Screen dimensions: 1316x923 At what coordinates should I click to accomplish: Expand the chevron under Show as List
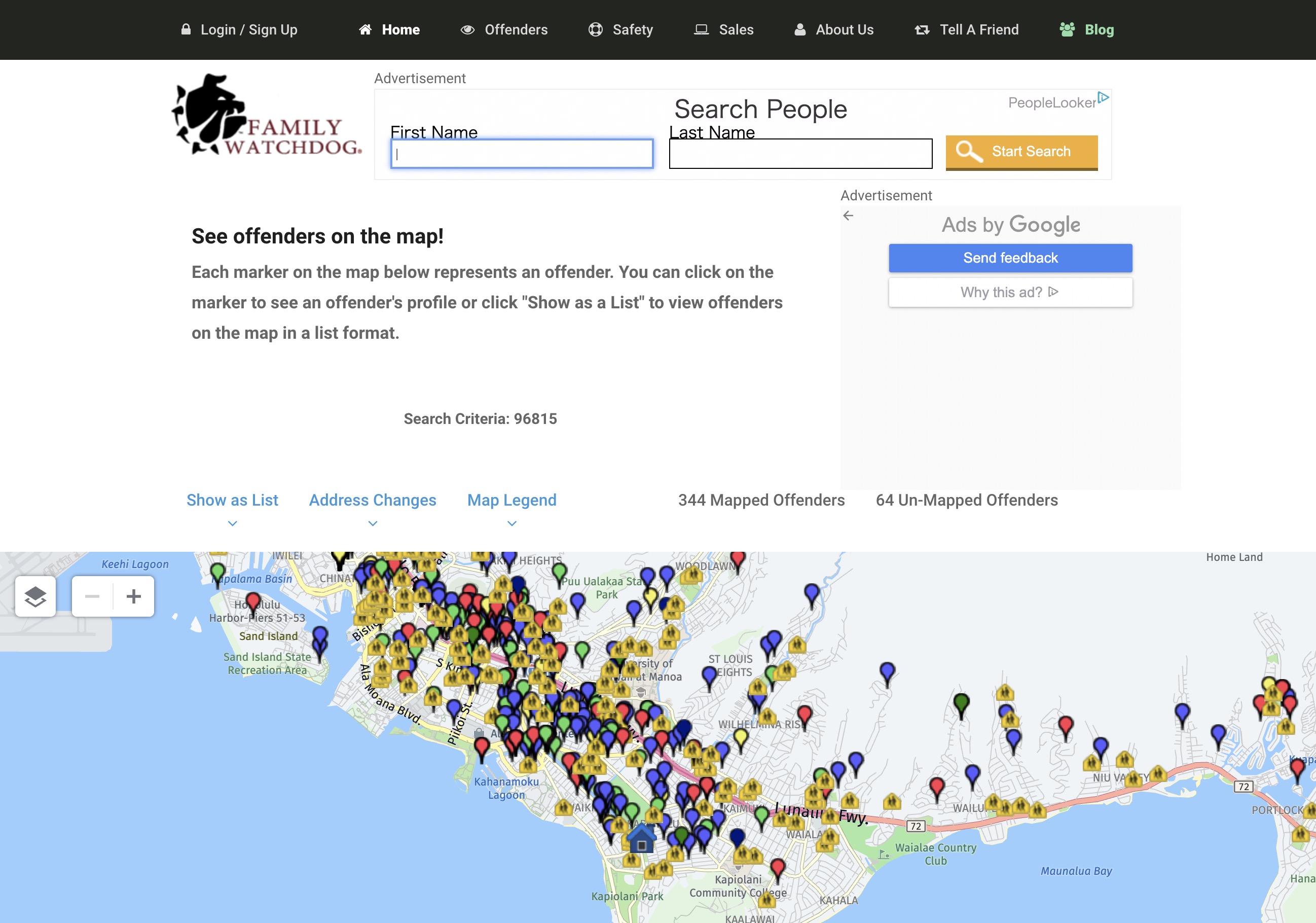point(232,523)
